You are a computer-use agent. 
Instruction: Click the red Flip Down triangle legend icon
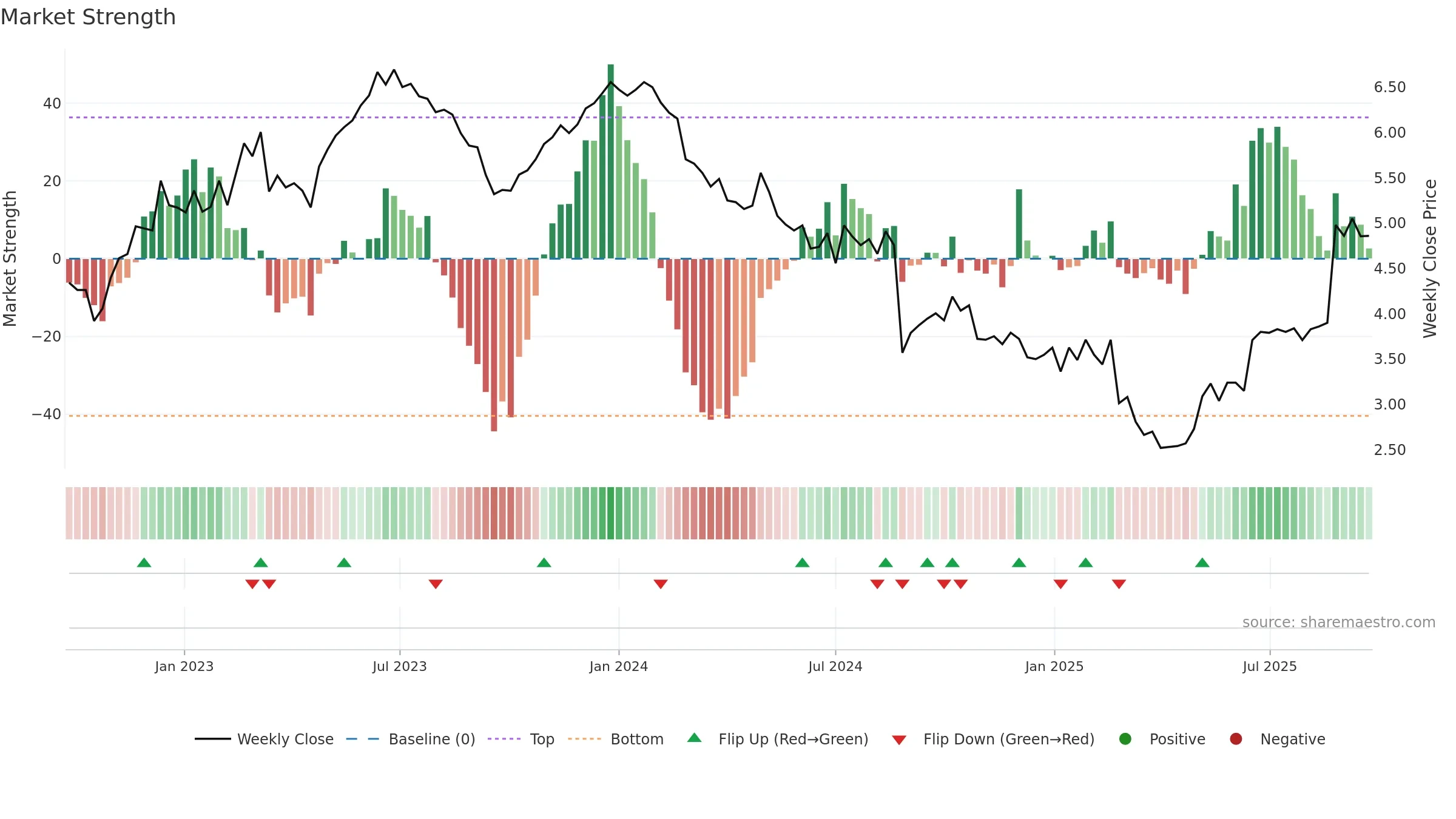pos(899,740)
